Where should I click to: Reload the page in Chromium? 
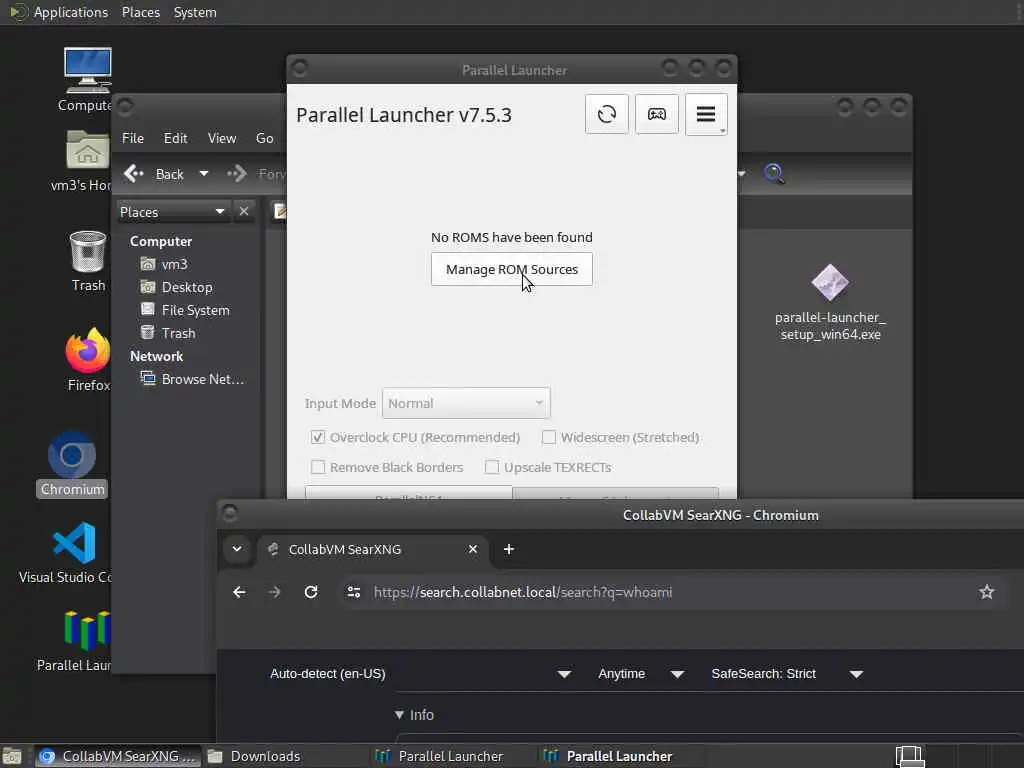click(x=311, y=592)
